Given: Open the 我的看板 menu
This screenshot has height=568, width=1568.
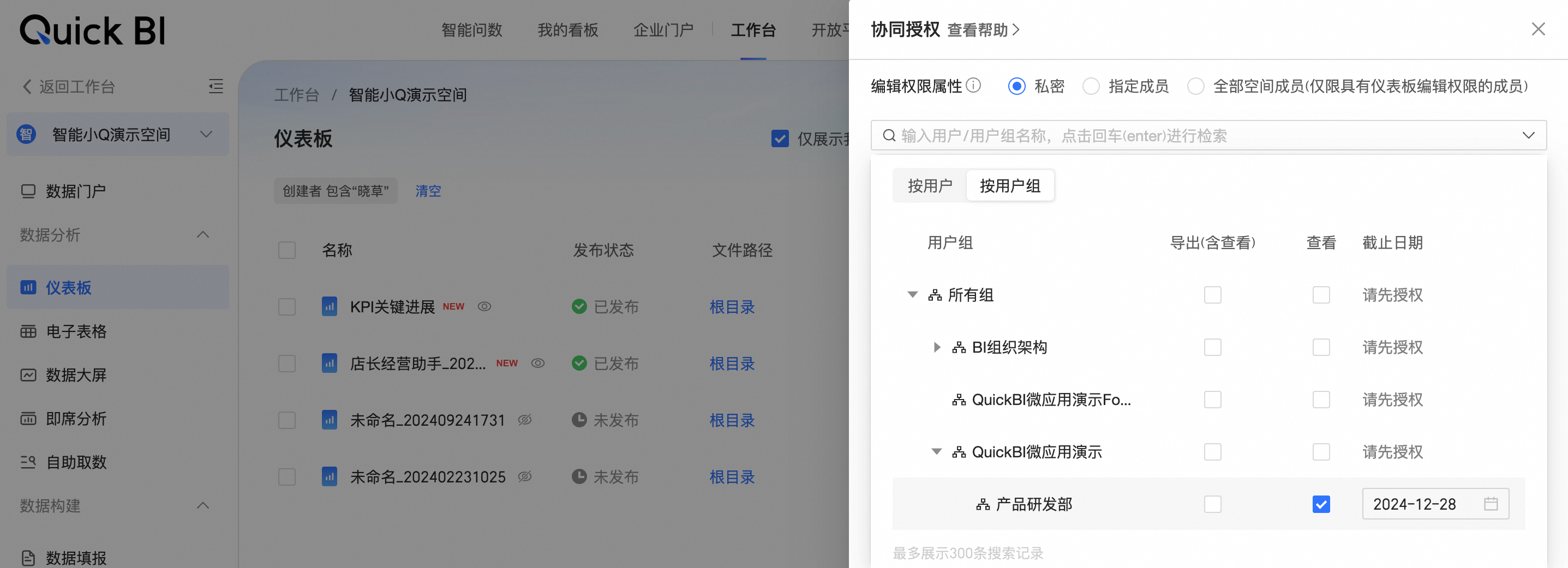Looking at the screenshot, I should pyautogui.click(x=568, y=30).
